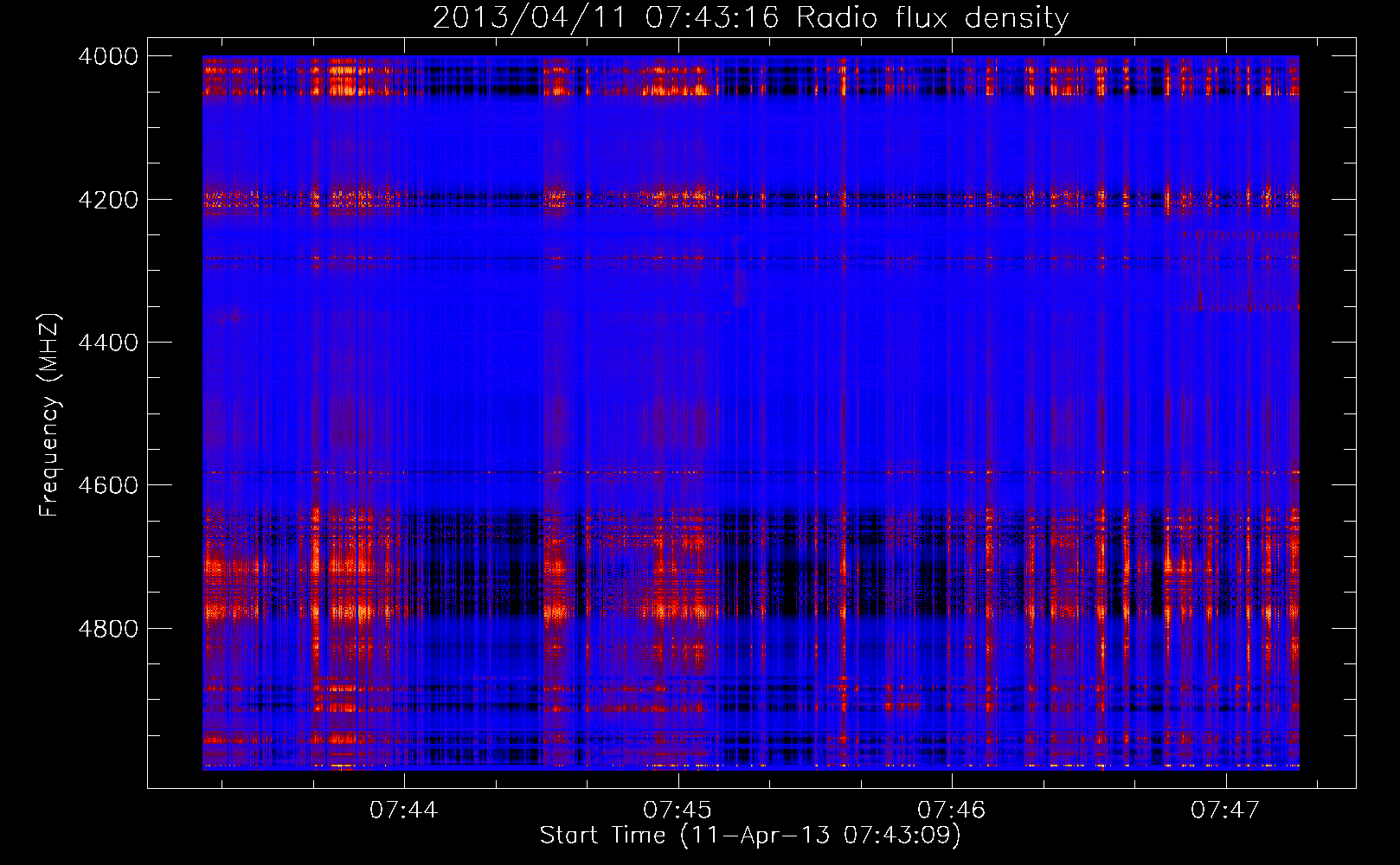Click the 4600 frequency axis label

point(107,485)
